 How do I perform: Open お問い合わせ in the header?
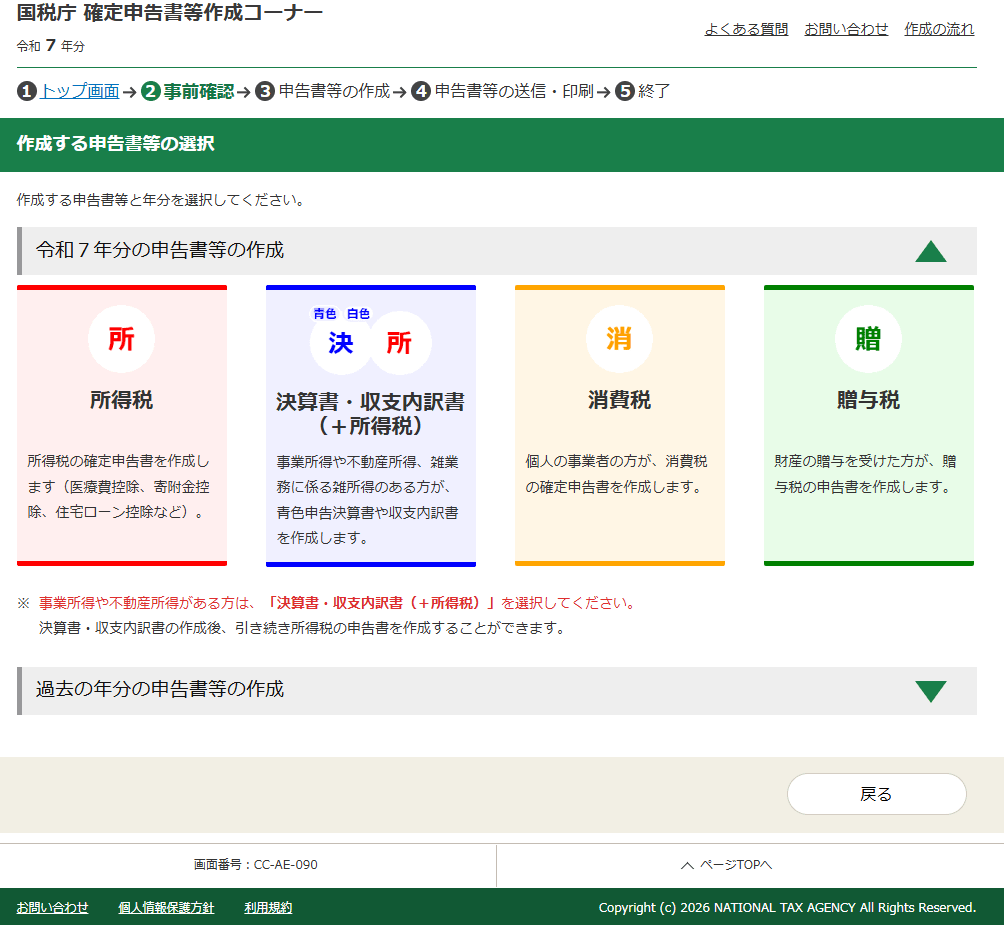coord(846,30)
